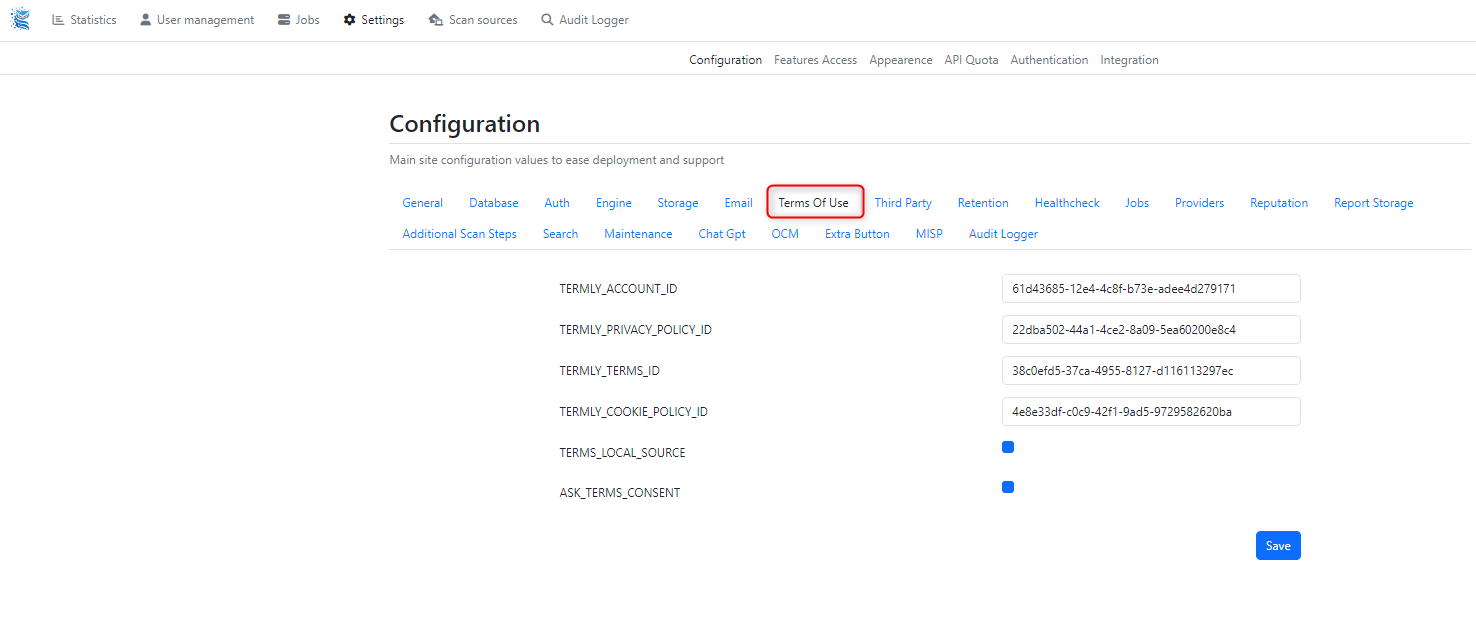Toggle the TERMS_LOCAL_SOURCE checkbox
1476x620 pixels.
(1008, 447)
